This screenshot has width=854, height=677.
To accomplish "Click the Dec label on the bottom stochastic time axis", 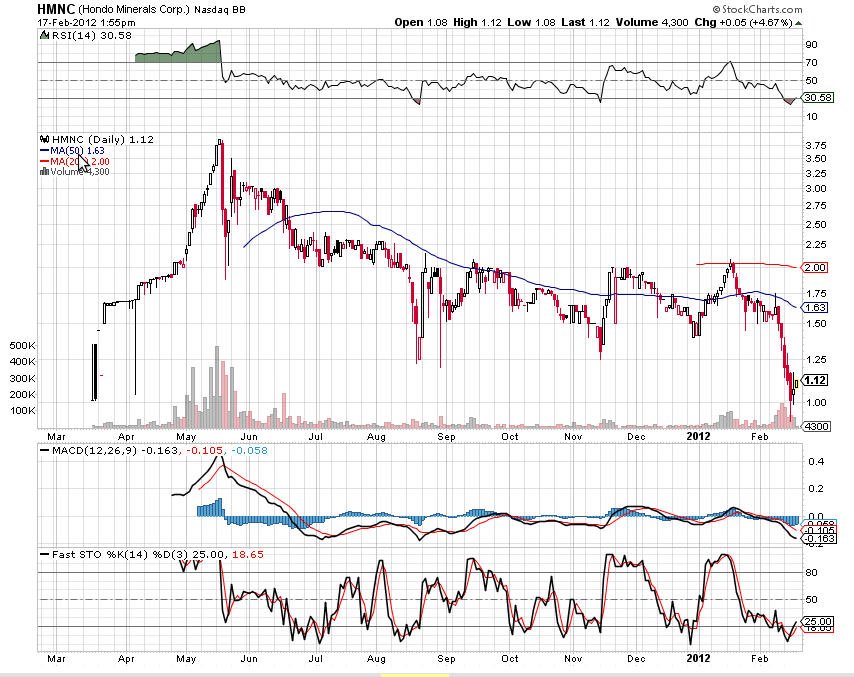I will (x=636, y=658).
